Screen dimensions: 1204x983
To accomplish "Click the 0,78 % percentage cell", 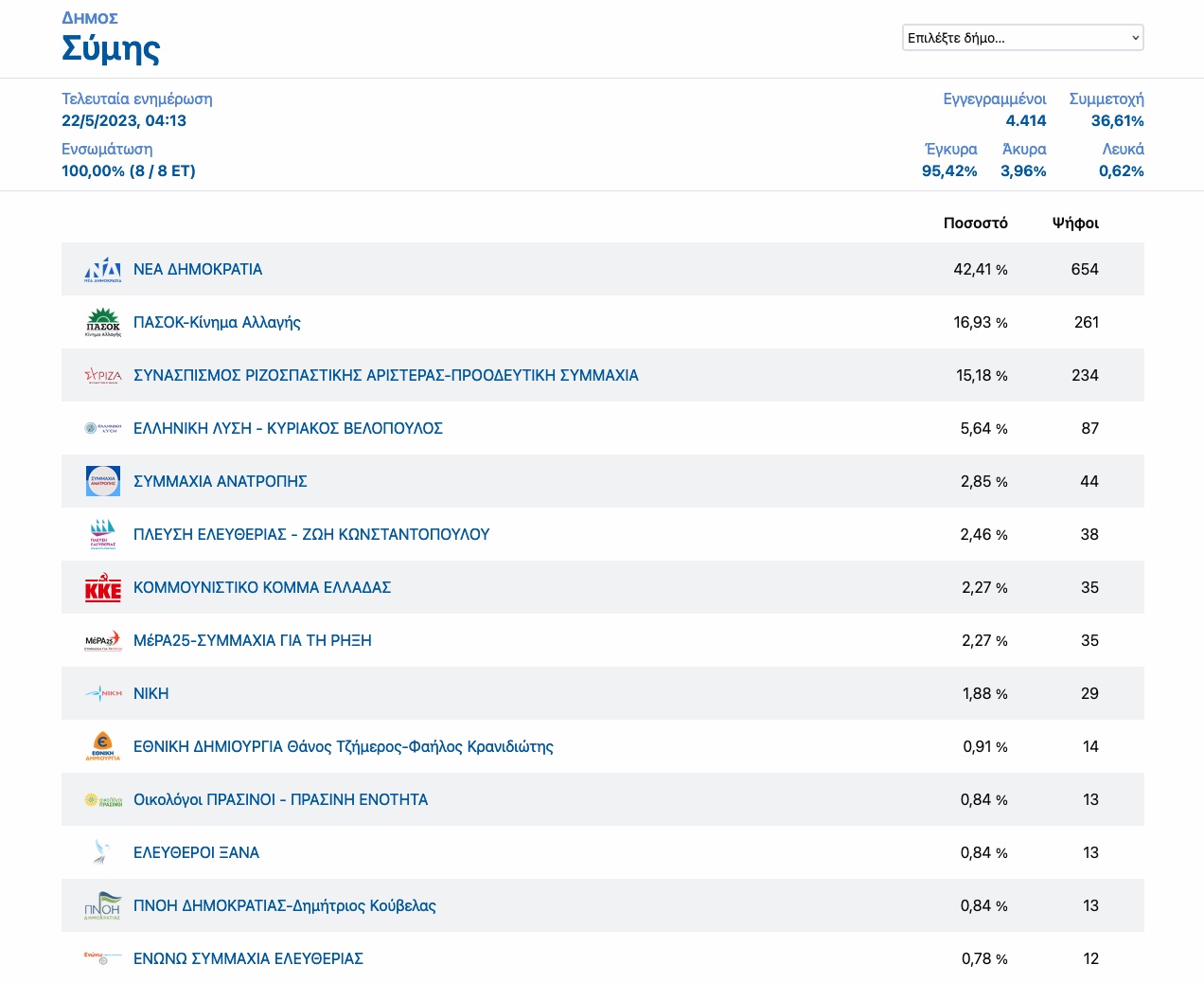I will [984, 958].
